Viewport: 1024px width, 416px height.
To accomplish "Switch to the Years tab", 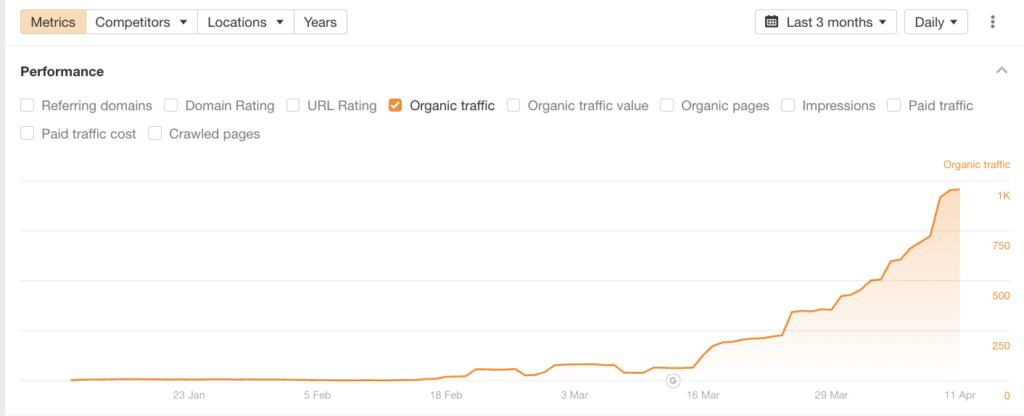I will tap(320, 22).
